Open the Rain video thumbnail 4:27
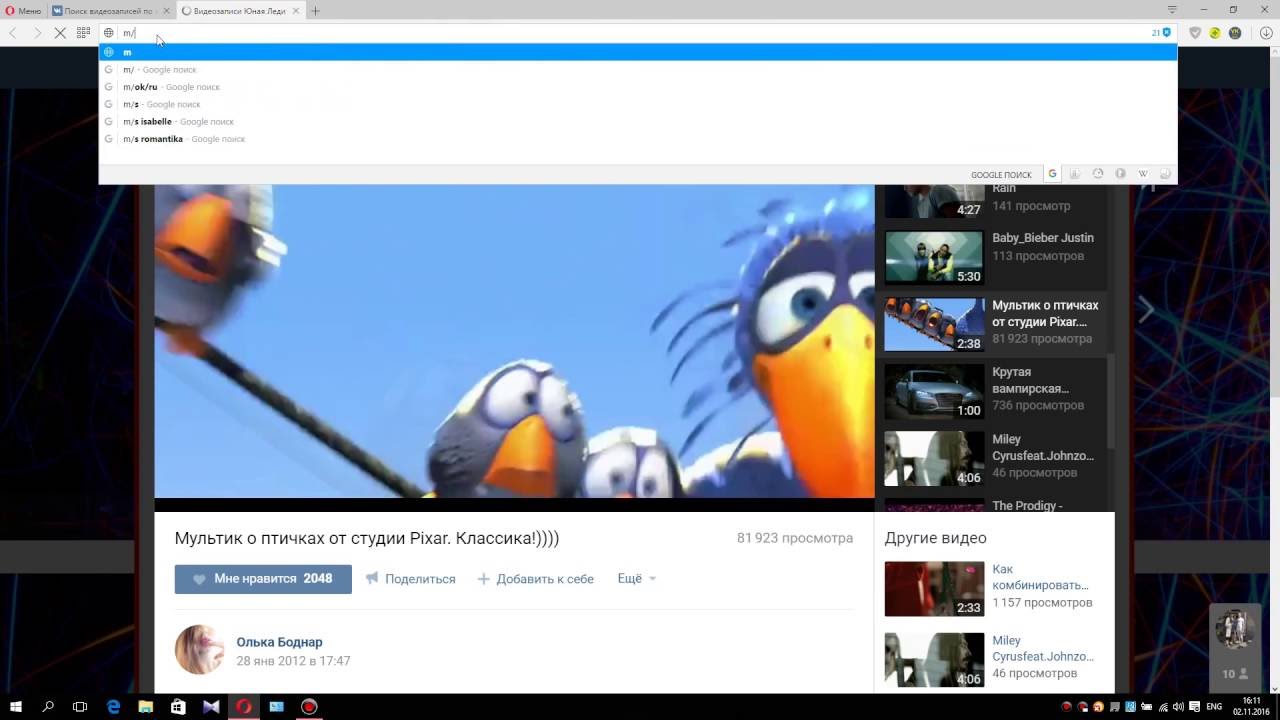The width and height of the screenshot is (1280, 720). pos(934,201)
